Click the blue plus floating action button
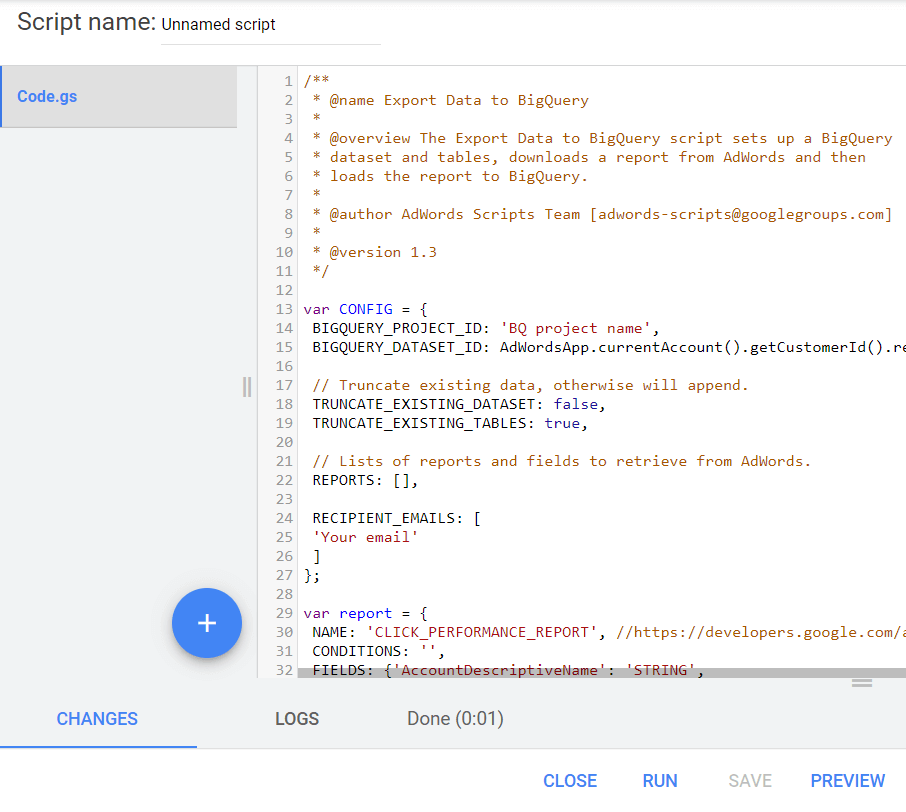 pyautogui.click(x=207, y=623)
